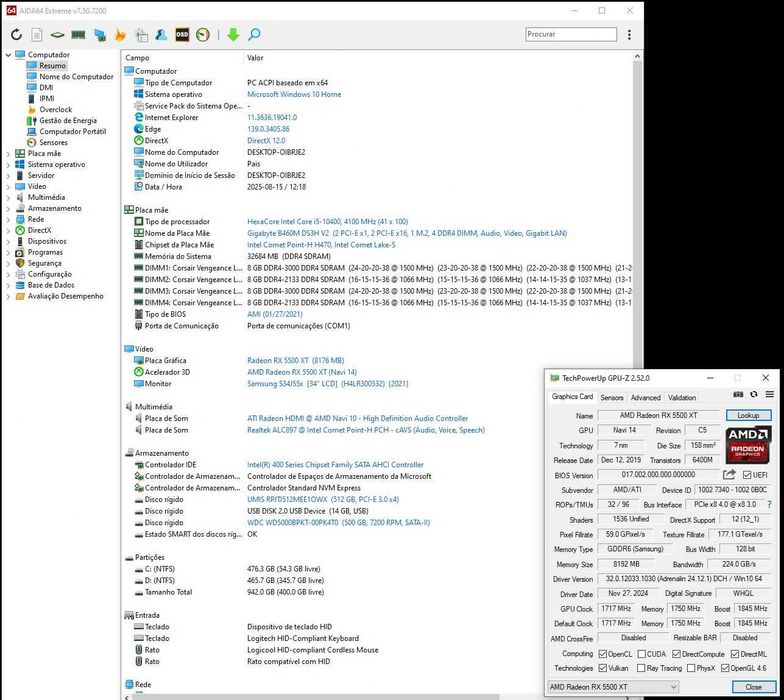The image size is (784, 700).
Task: Open the Samsung S34J55x monitor link
Action: pos(328,384)
